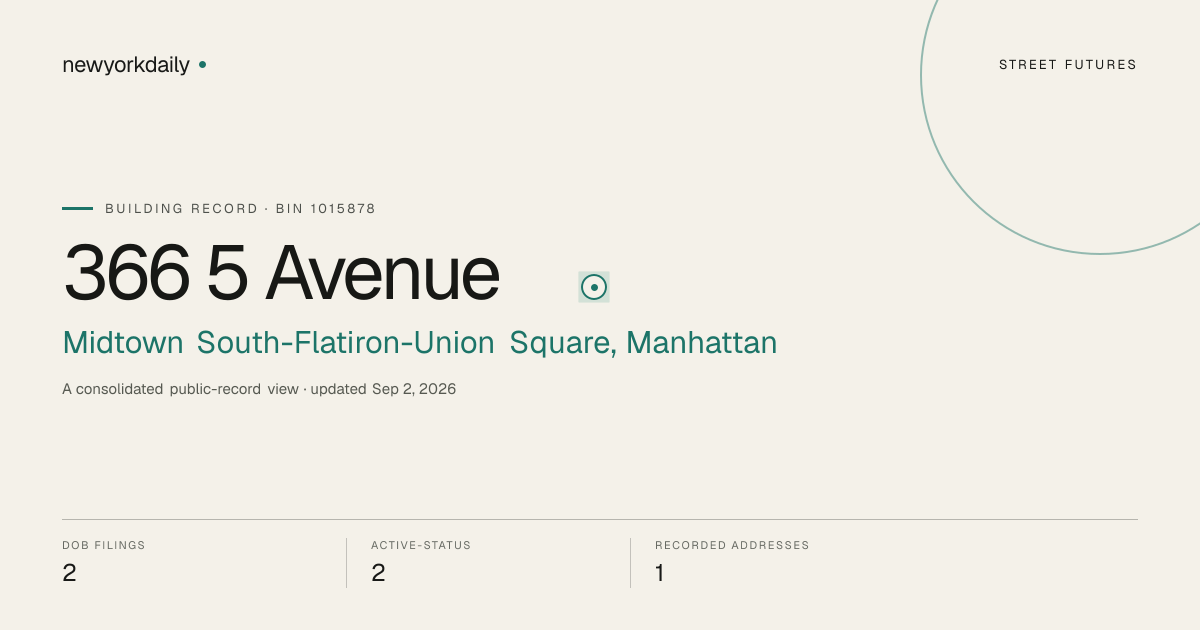
Task: Select the Active-Status label
Action: [x=421, y=546]
